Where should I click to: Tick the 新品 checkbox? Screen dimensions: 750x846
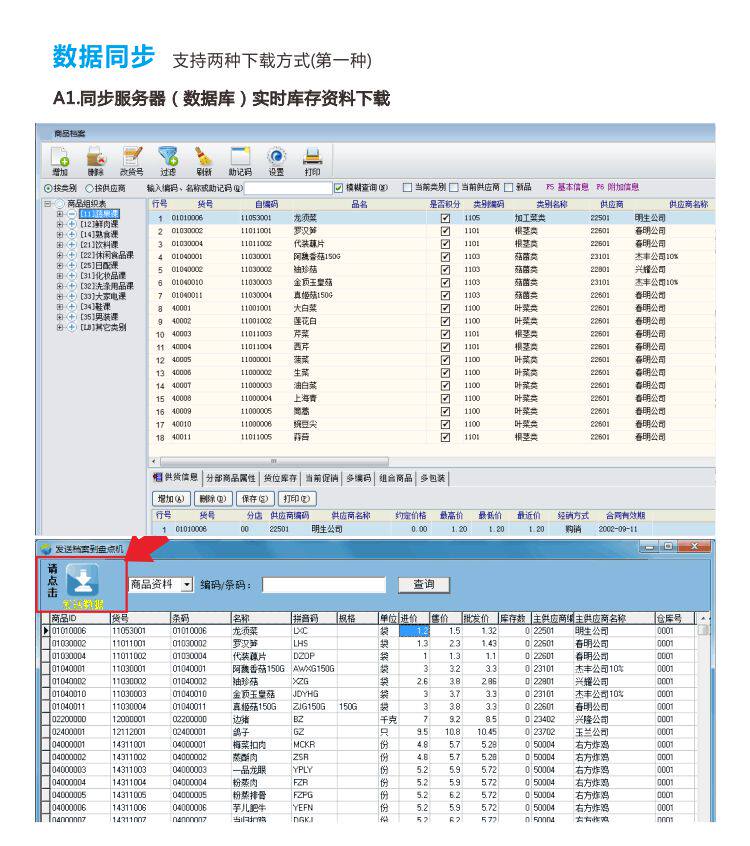(508, 187)
